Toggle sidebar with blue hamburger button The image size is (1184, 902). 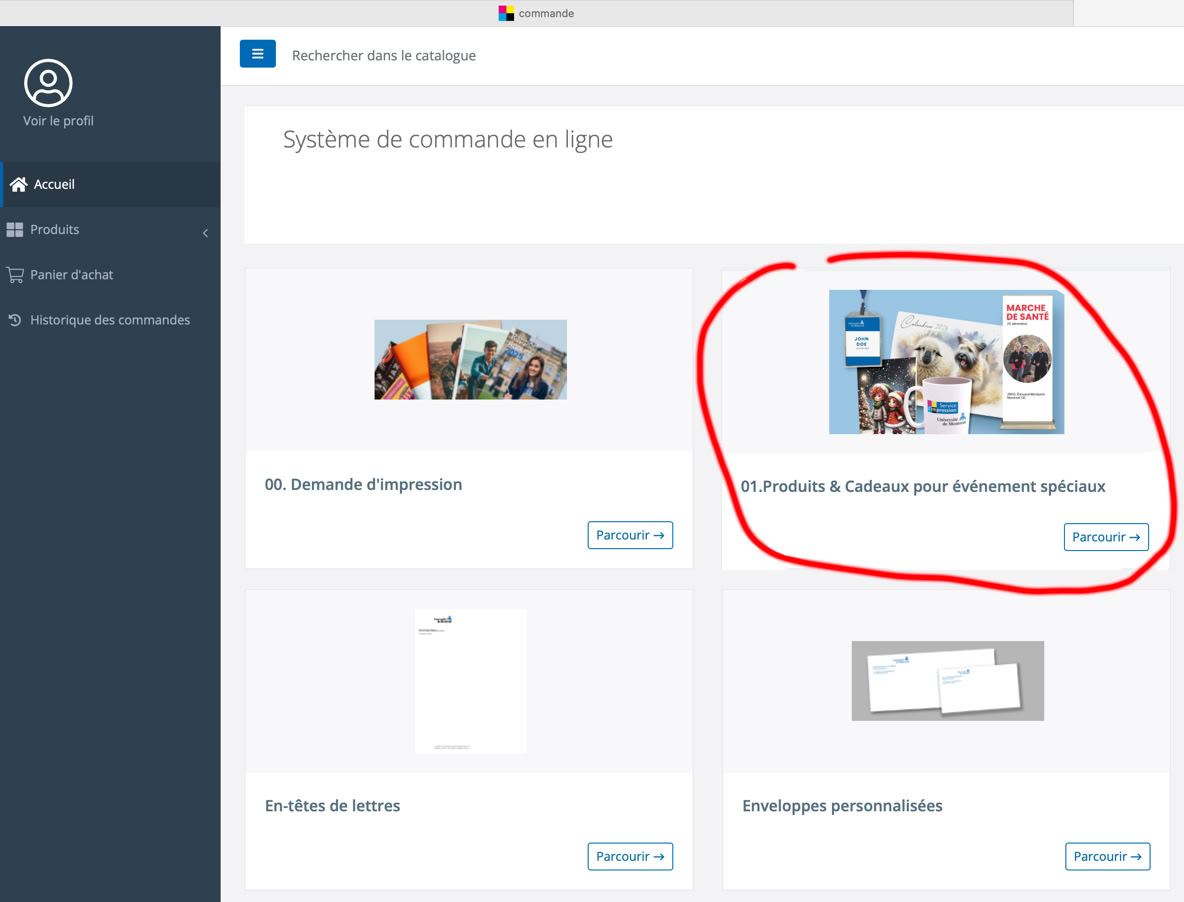tap(257, 54)
